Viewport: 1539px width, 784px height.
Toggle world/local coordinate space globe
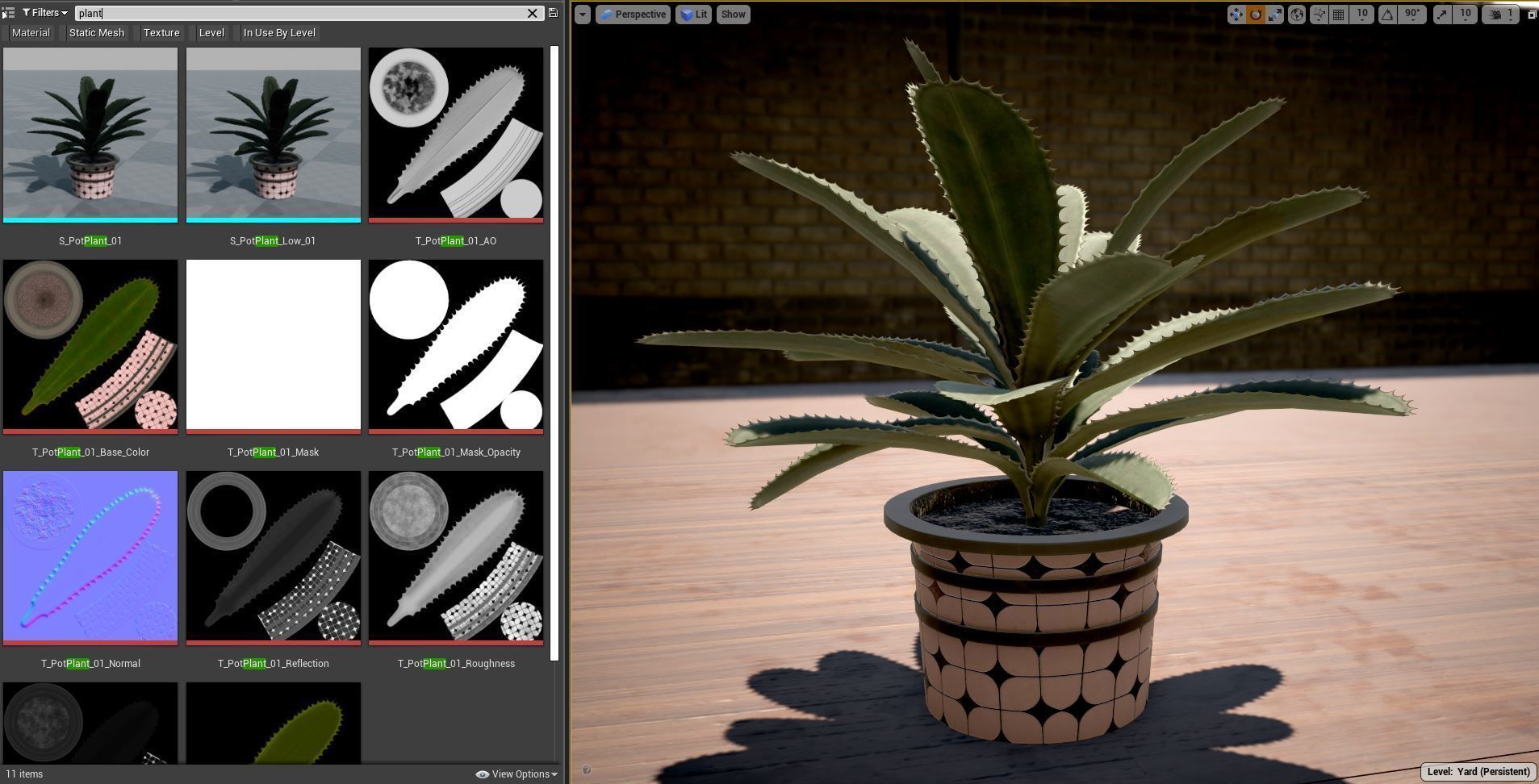click(1297, 15)
